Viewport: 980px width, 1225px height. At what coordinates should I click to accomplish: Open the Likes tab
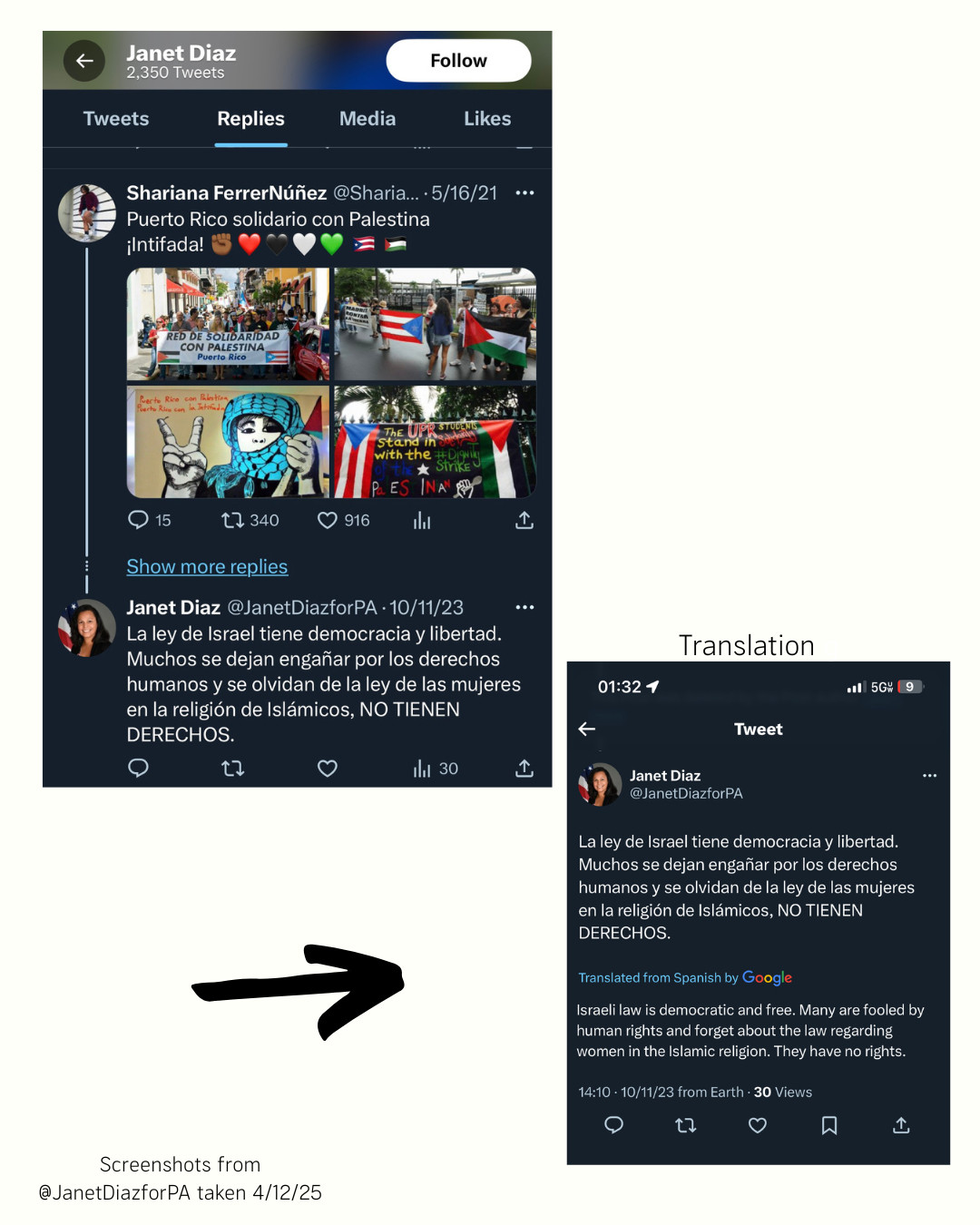(x=487, y=119)
